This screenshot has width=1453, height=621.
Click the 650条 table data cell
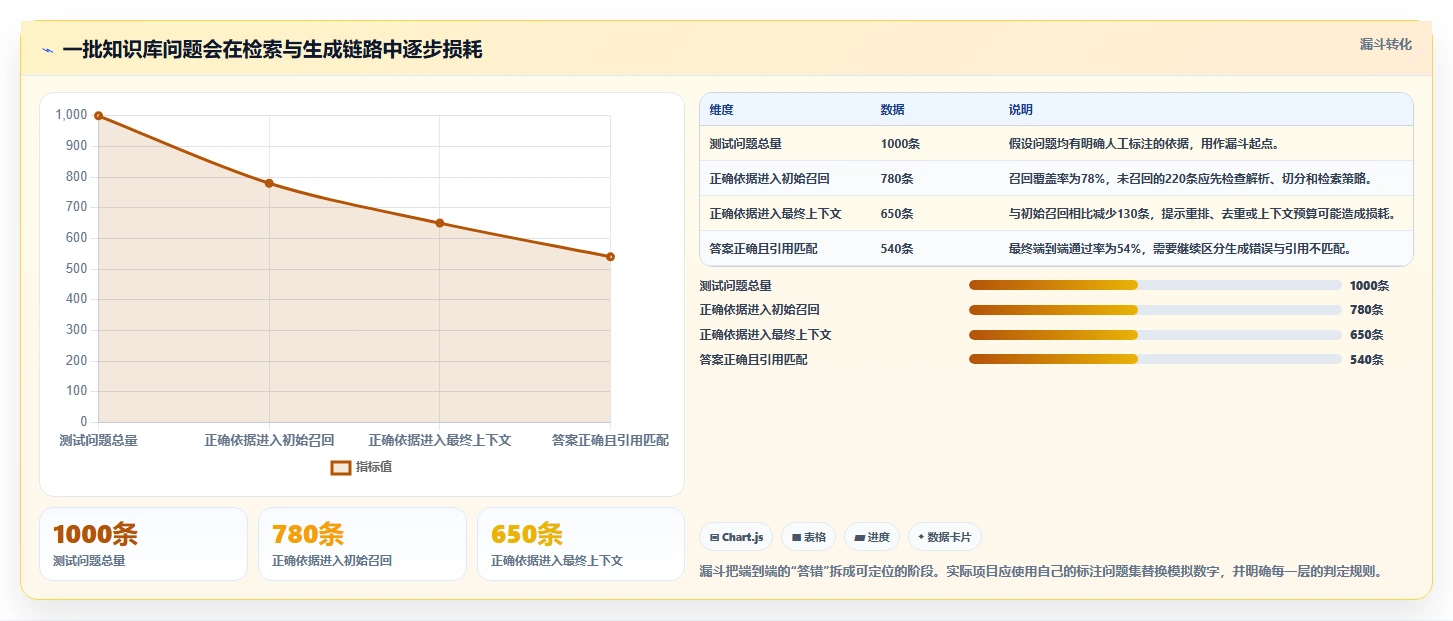pos(897,214)
